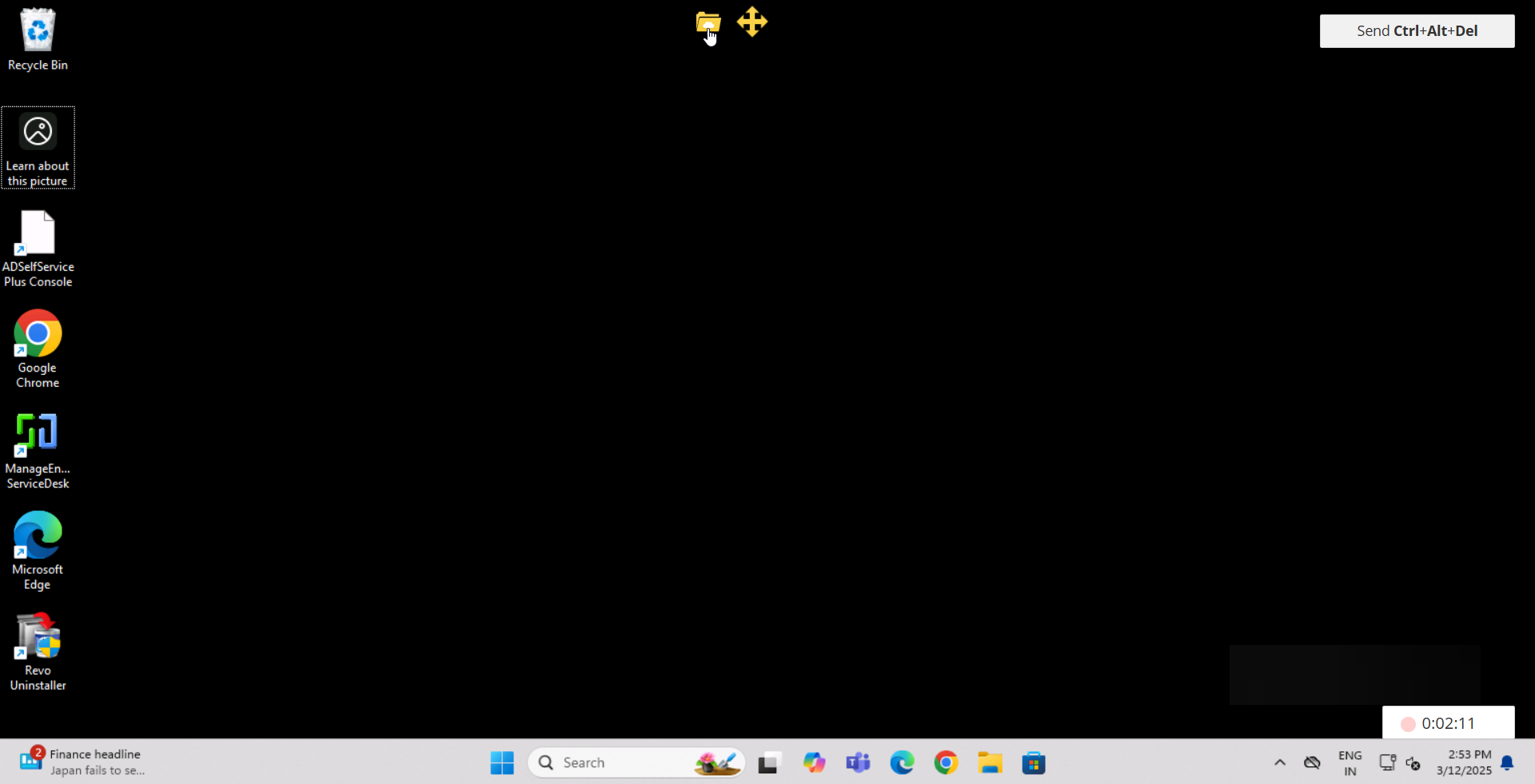Open Microsoft Store from the taskbar
Viewport: 1535px width, 784px height.
1035,762
